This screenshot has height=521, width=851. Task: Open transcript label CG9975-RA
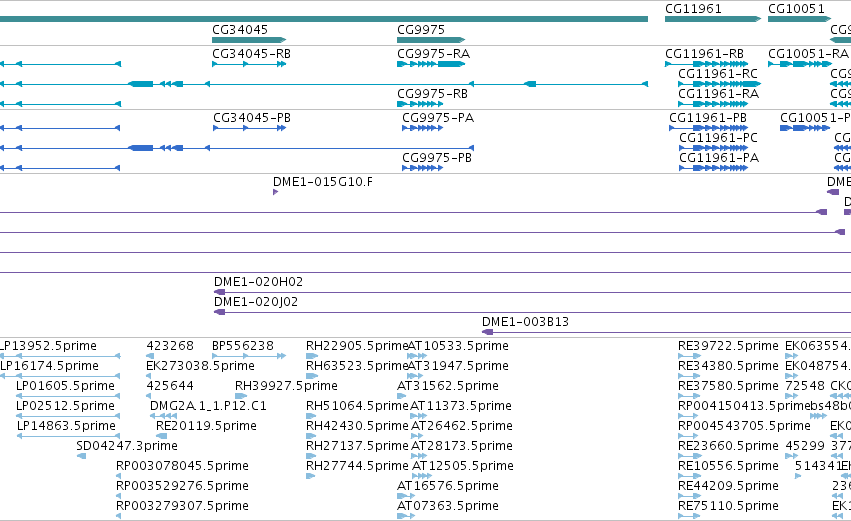(x=434, y=54)
